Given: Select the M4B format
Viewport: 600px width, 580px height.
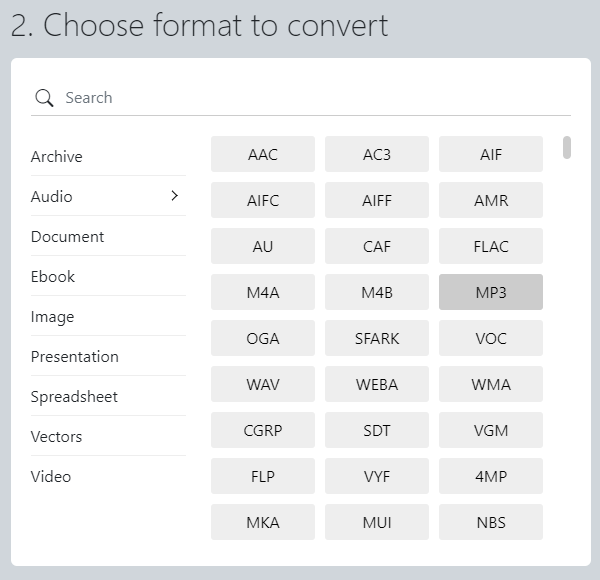Looking at the screenshot, I should [377, 292].
